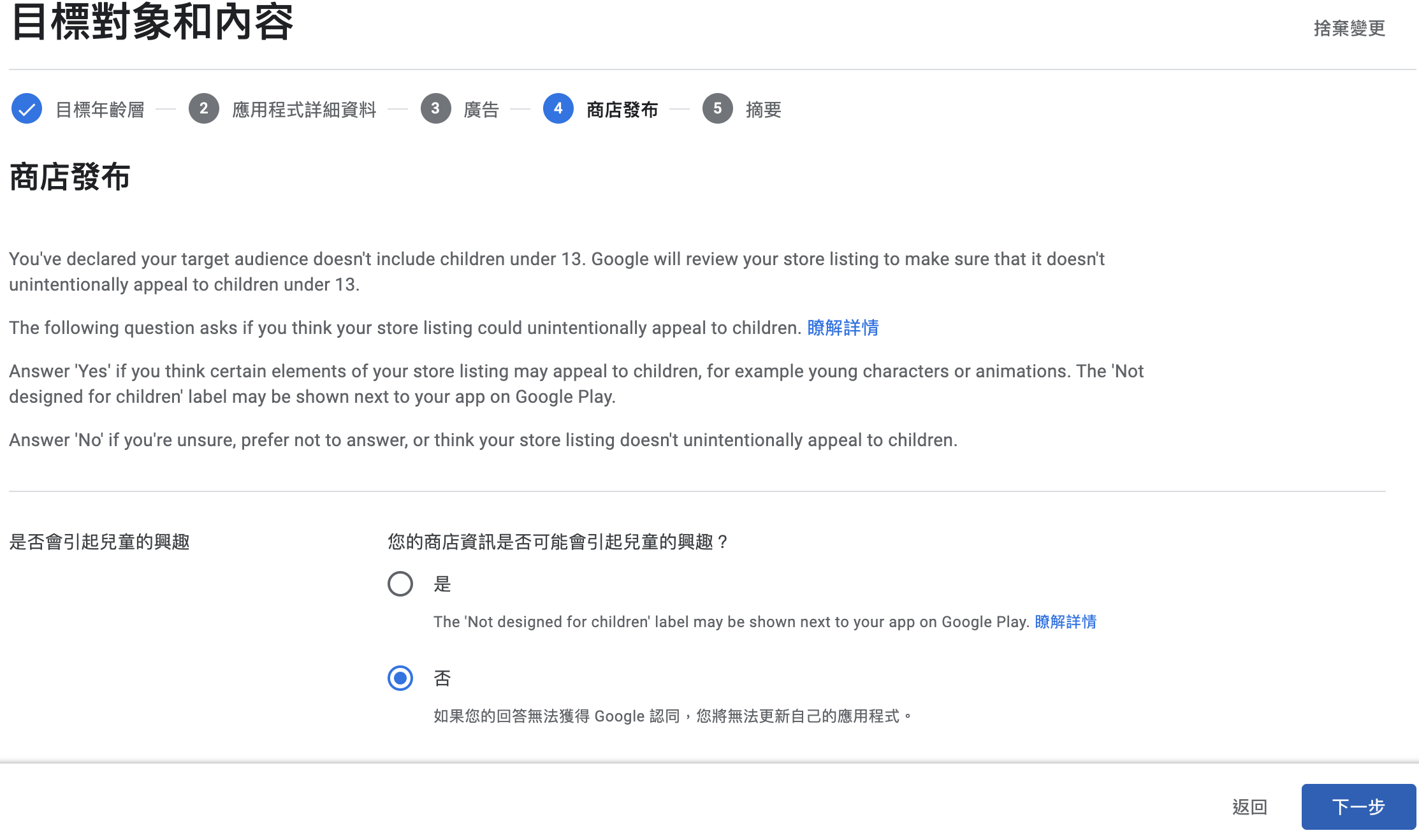
Task: Click the 返回 button
Action: 1249,807
